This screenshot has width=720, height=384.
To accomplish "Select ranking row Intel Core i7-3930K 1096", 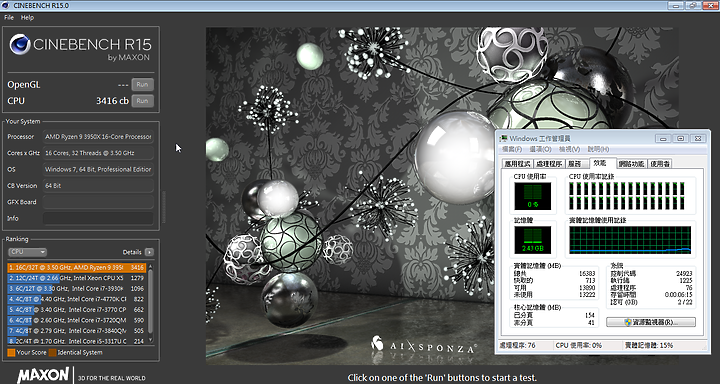I will (x=77, y=288).
